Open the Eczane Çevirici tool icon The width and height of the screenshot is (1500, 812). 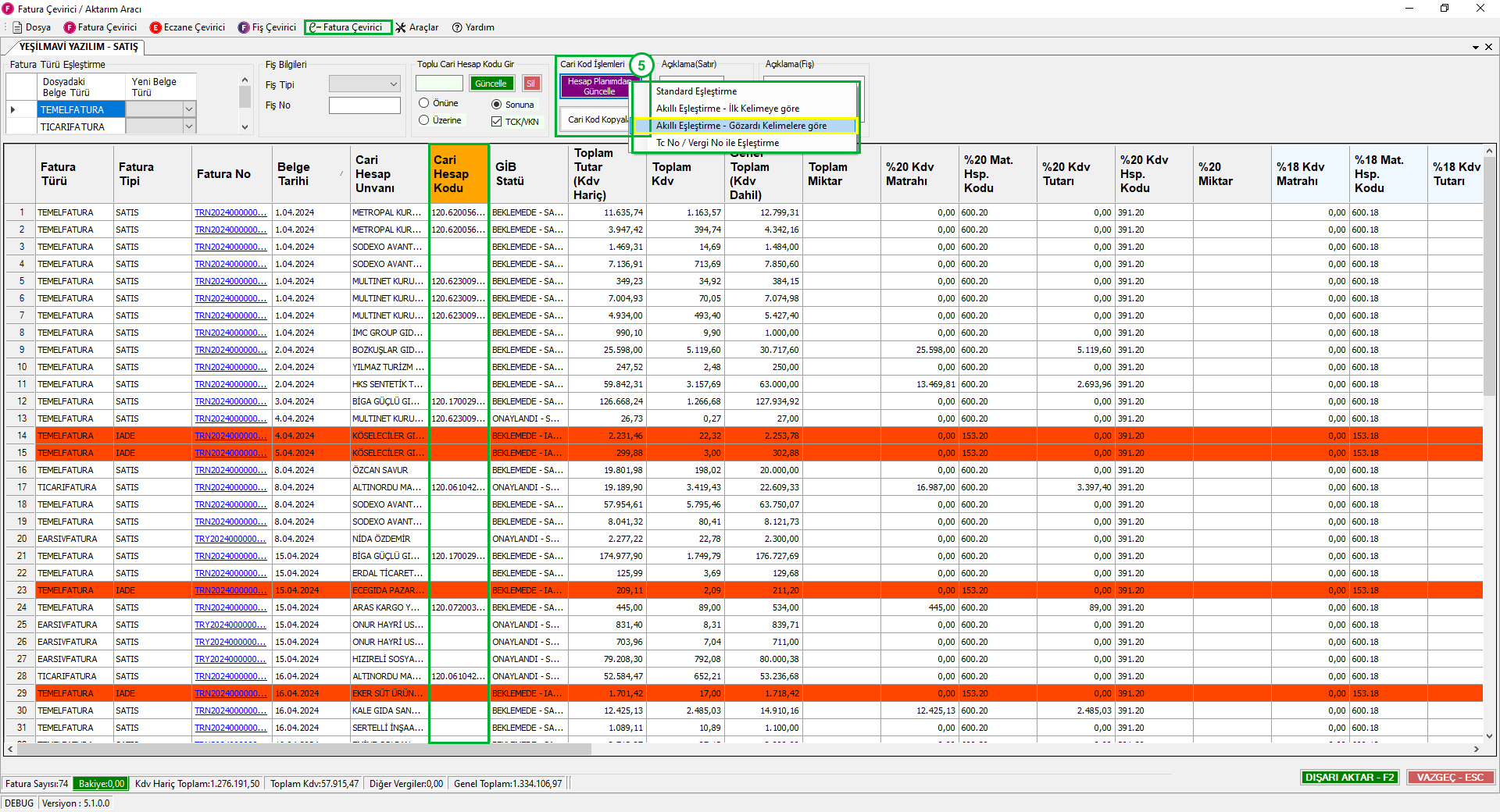click(x=155, y=27)
